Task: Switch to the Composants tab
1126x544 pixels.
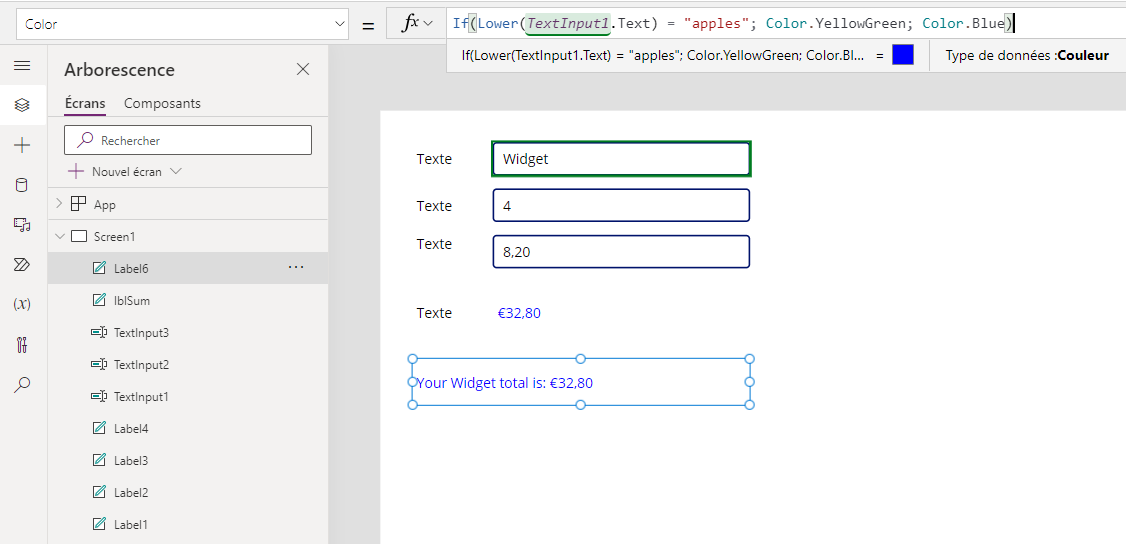Action: pos(162,103)
